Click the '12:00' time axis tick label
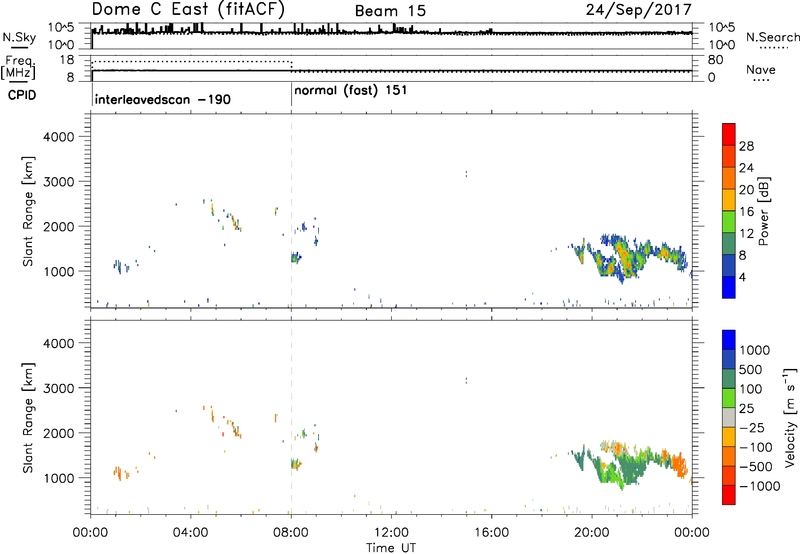800x554 pixels. (x=391, y=533)
